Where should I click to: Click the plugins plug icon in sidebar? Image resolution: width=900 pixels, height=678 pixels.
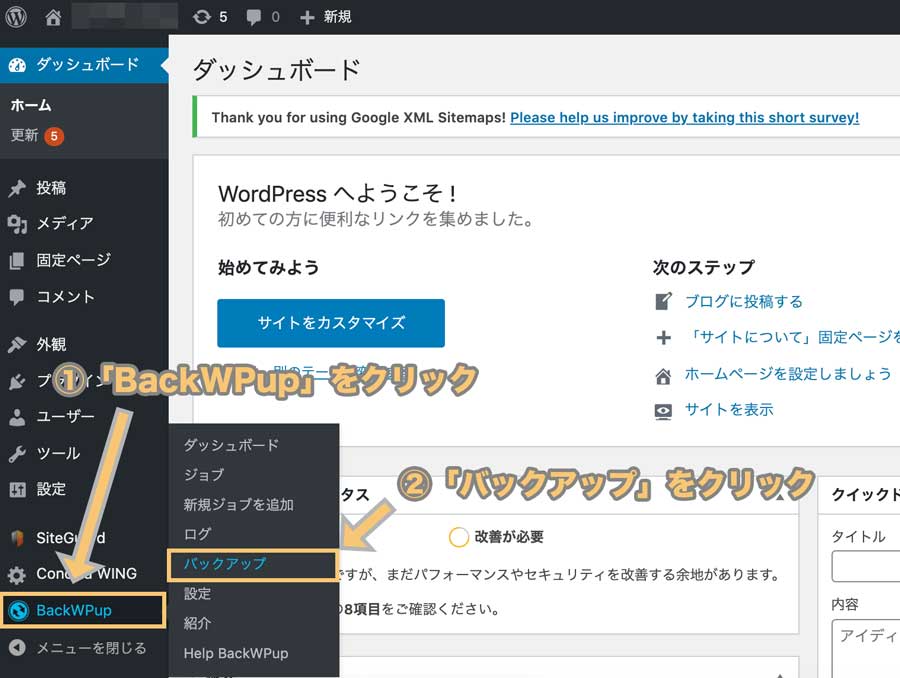[x=17, y=381]
